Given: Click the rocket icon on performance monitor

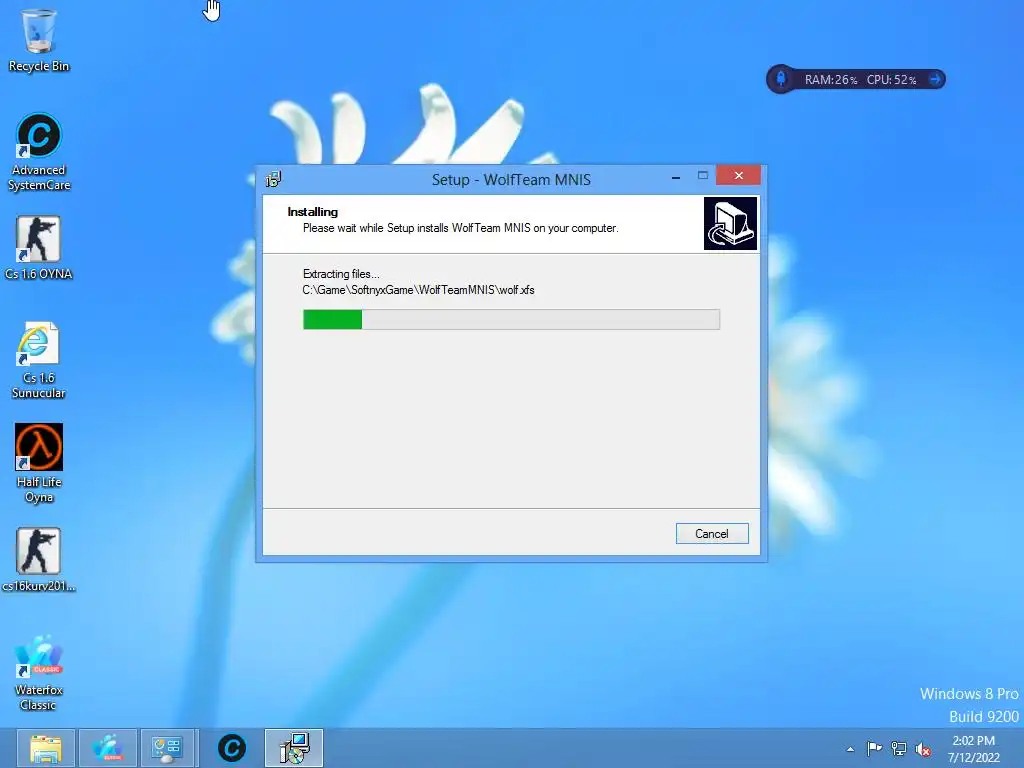Looking at the screenshot, I should pos(780,79).
